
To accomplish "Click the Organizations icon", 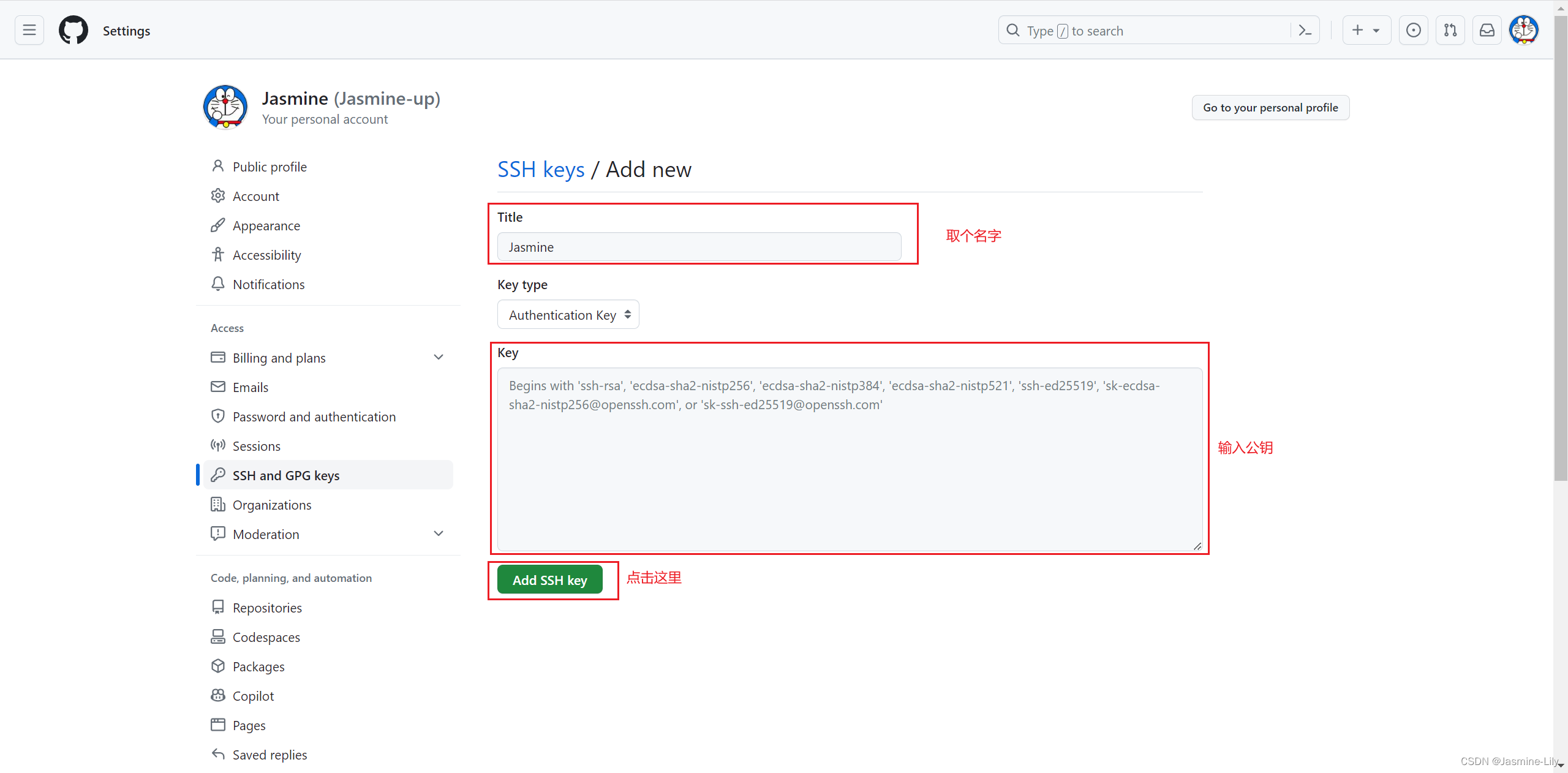I will click(x=217, y=504).
